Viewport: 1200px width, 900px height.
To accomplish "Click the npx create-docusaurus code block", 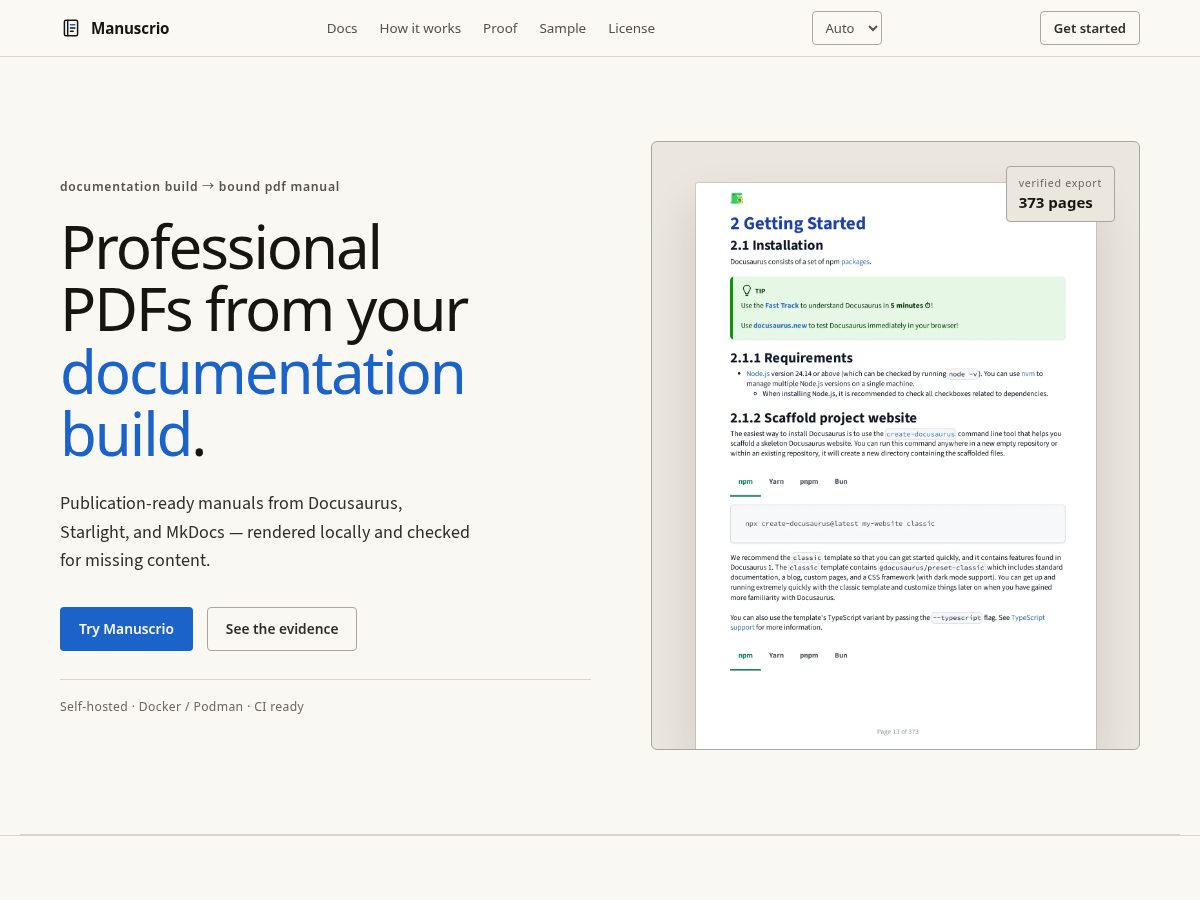I will click(898, 523).
